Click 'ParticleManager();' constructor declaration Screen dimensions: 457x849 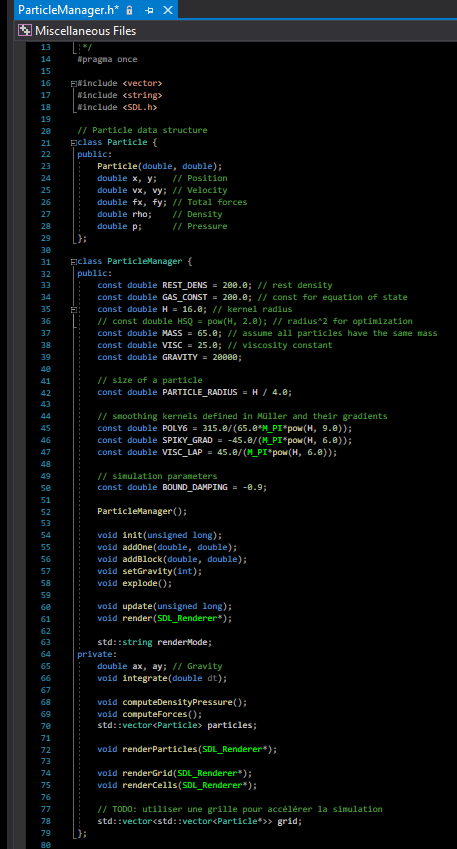142,512
